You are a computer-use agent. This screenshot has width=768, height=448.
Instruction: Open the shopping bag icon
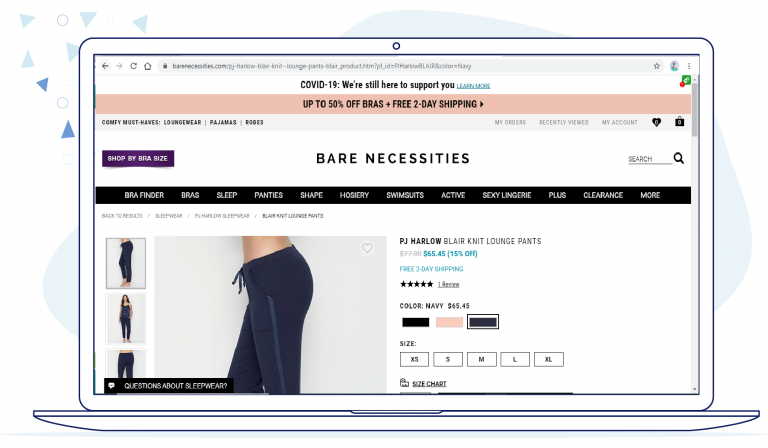coord(679,121)
